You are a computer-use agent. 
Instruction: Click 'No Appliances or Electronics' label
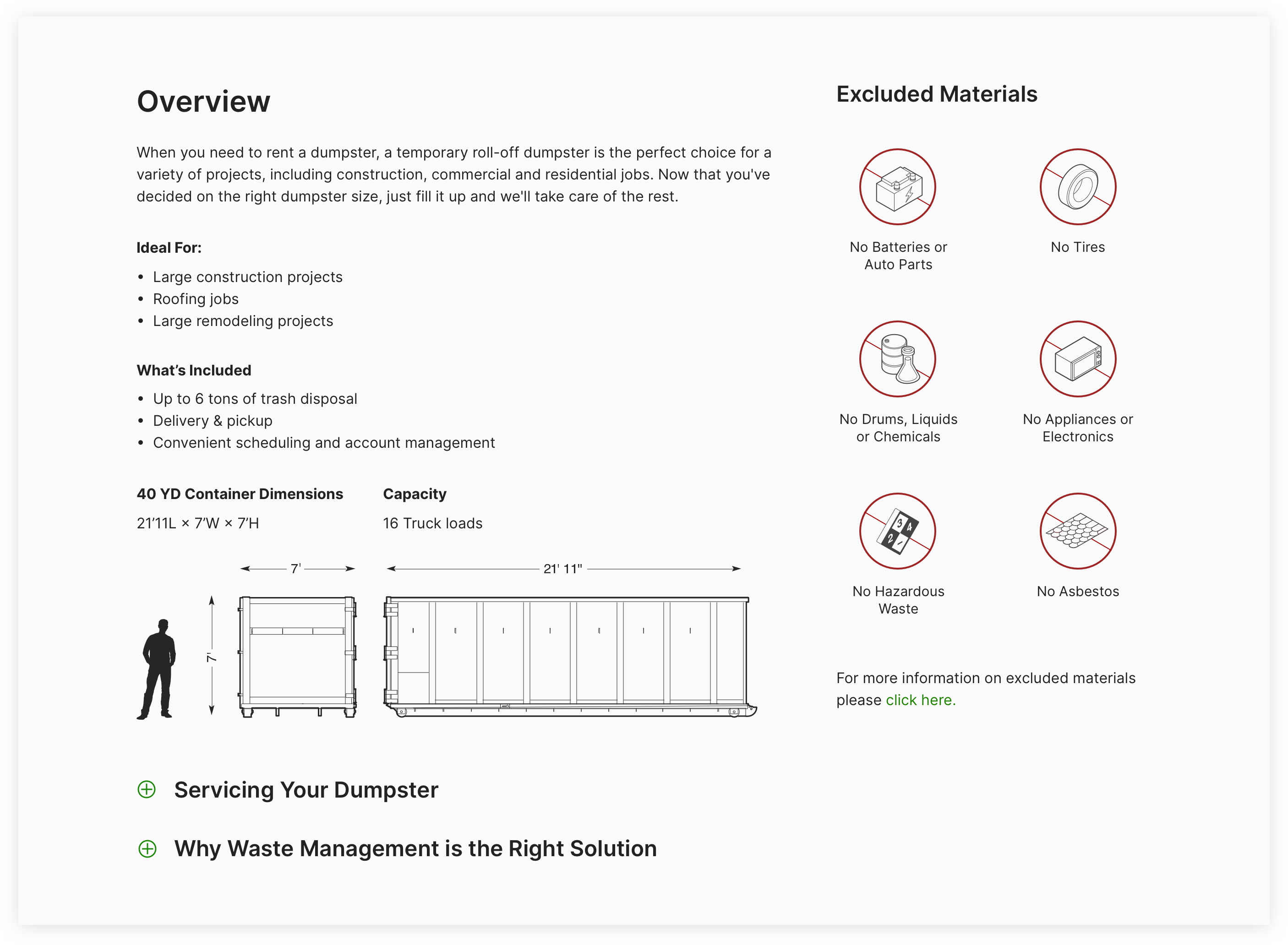point(1077,428)
